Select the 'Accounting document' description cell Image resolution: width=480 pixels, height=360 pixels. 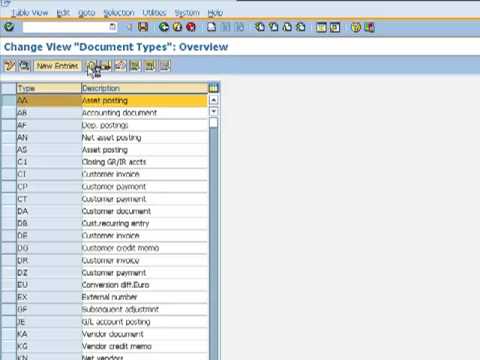(x=144, y=113)
